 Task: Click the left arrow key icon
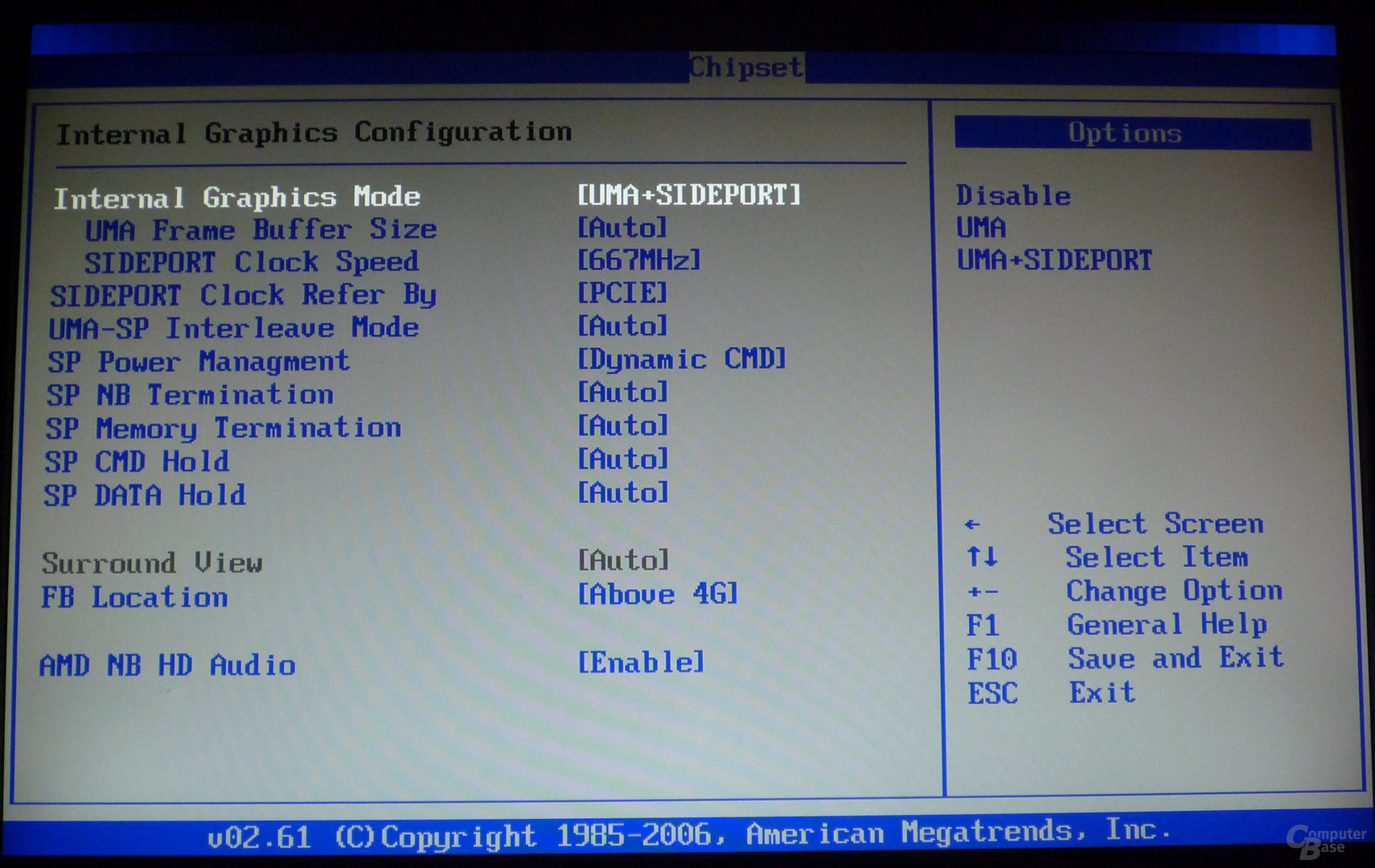click(x=972, y=525)
